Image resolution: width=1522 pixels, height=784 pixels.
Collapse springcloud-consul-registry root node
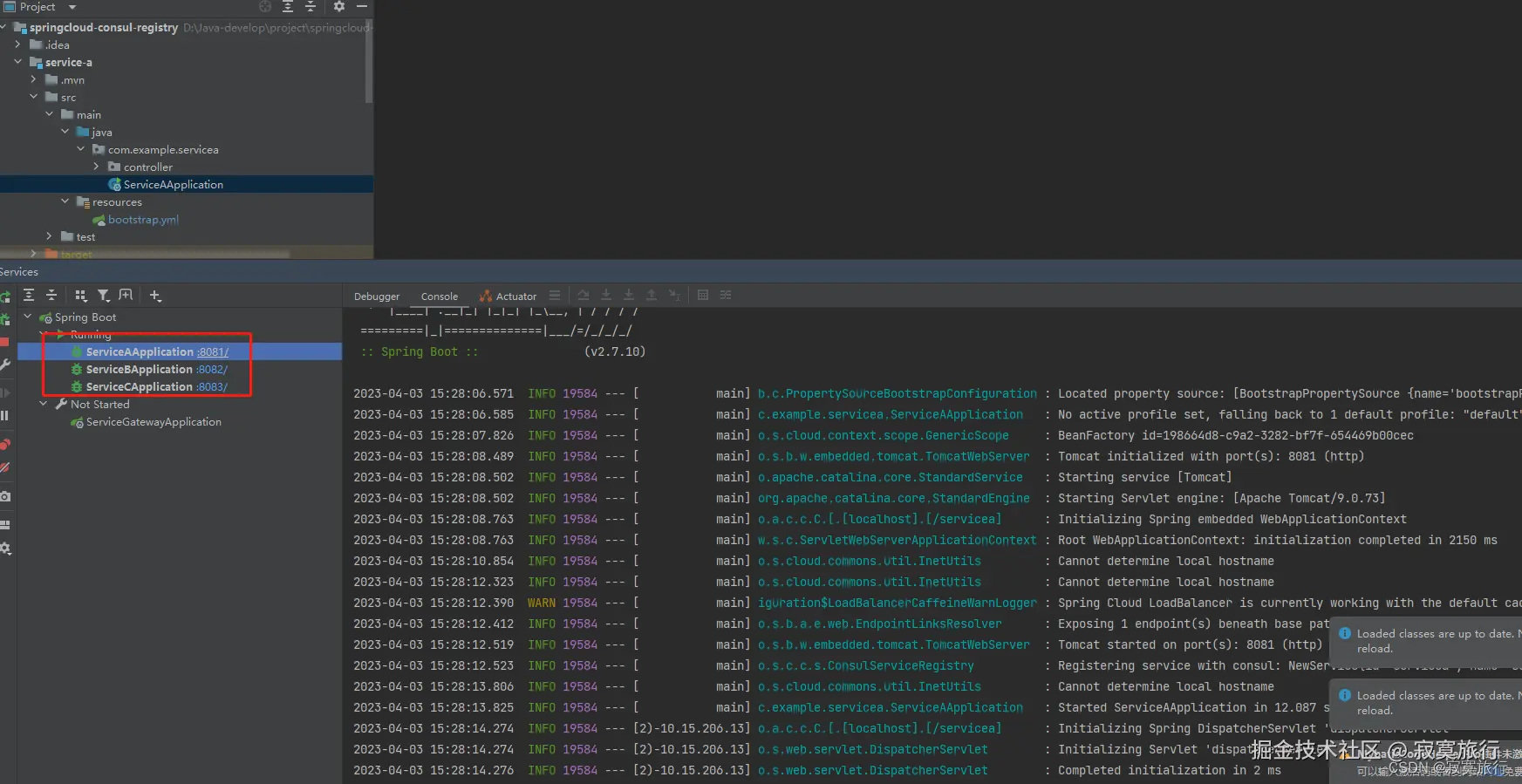(x=4, y=27)
